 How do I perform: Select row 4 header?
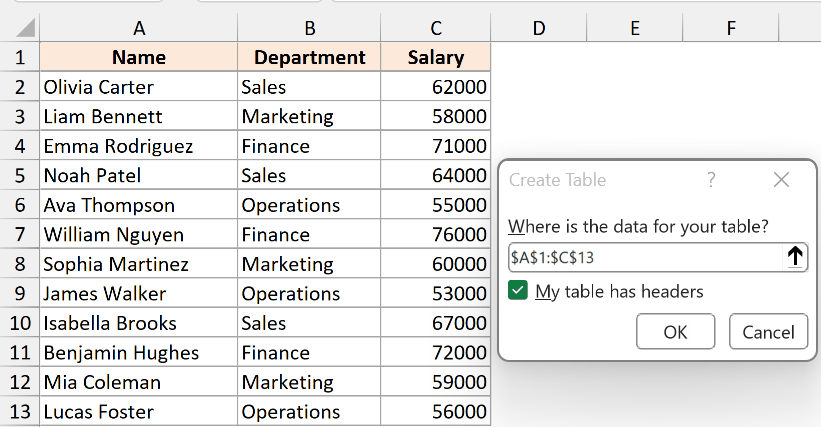click(x=20, y=146)
